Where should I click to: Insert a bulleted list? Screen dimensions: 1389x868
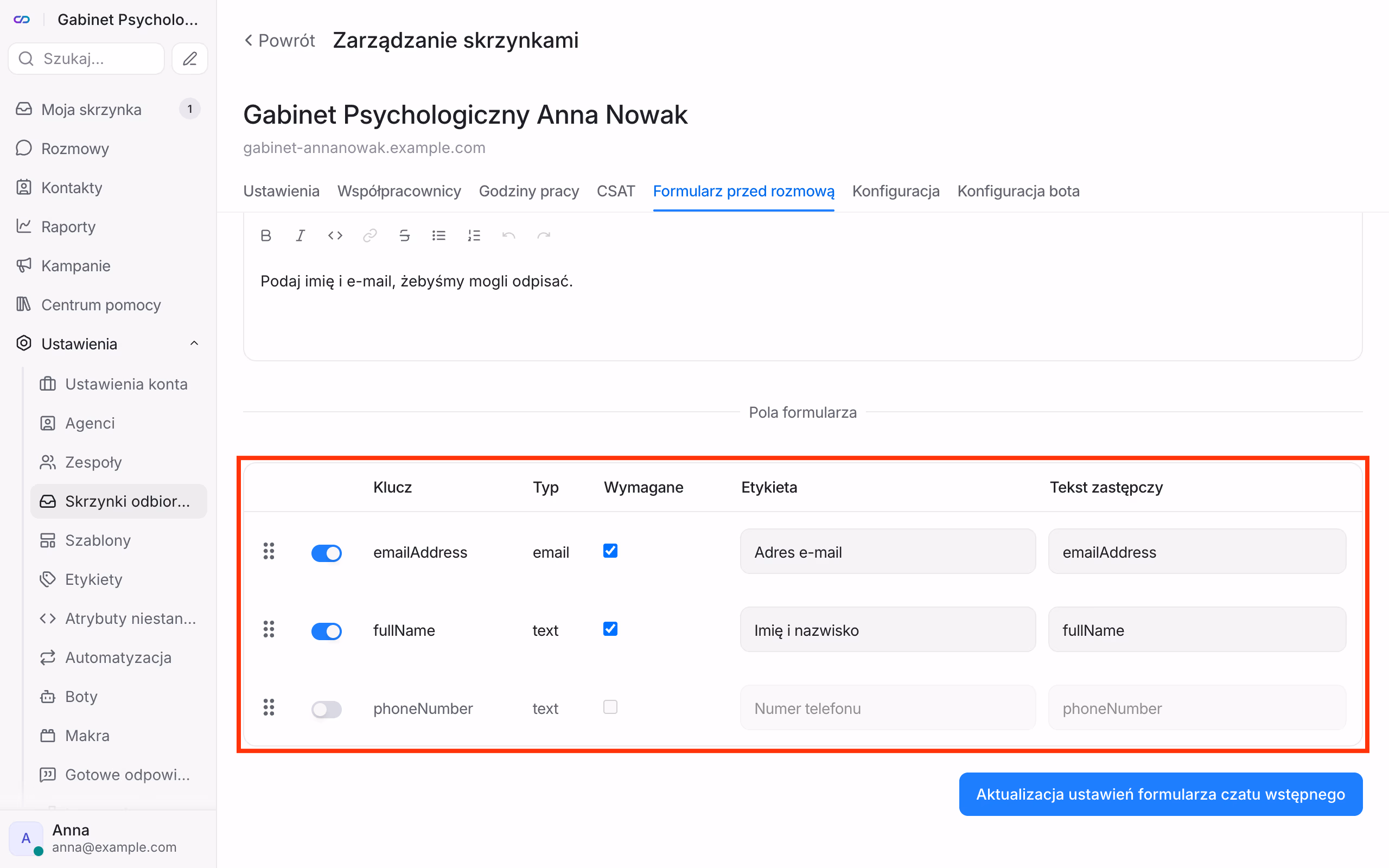tap(439, 235)
